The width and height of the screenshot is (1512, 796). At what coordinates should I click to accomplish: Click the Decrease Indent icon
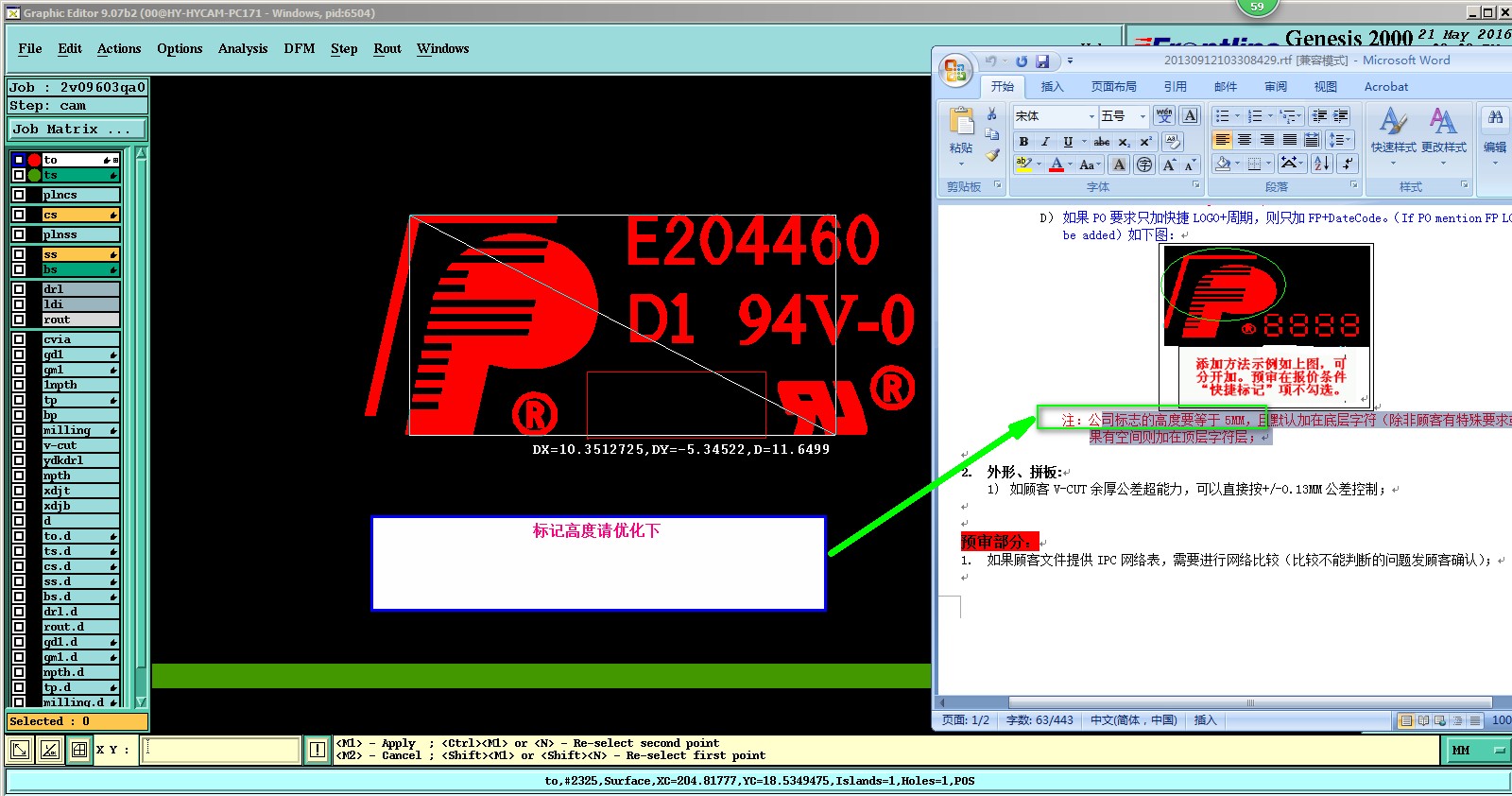[x=1320, y=116]
